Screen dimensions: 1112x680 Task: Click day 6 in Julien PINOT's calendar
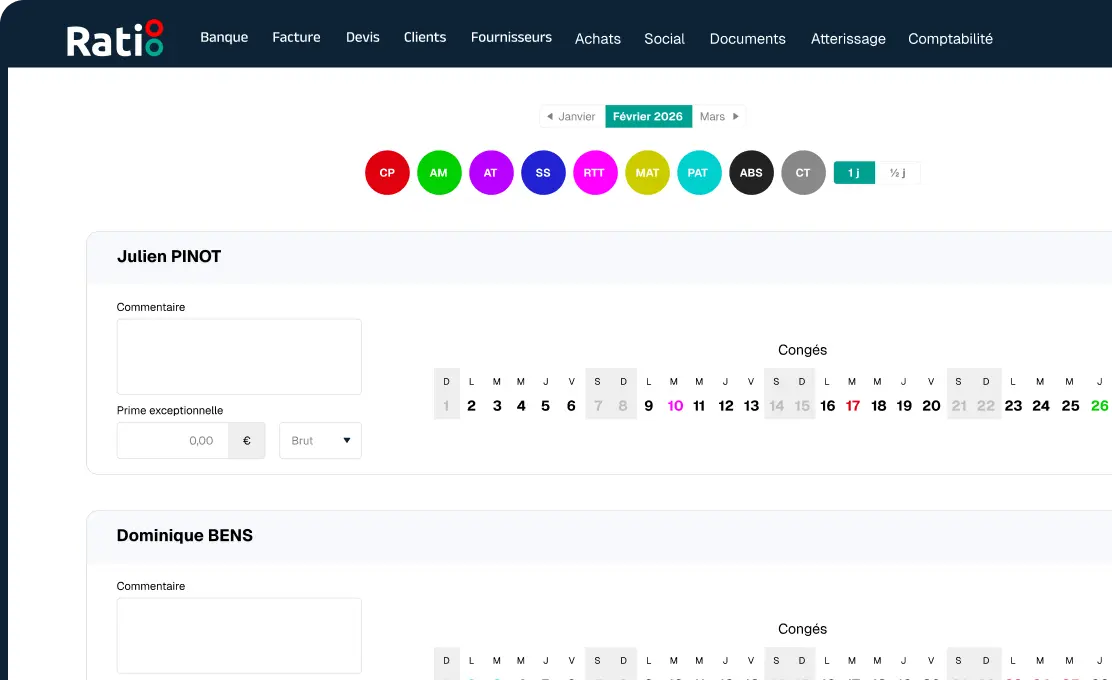click(x=571, y=406)
